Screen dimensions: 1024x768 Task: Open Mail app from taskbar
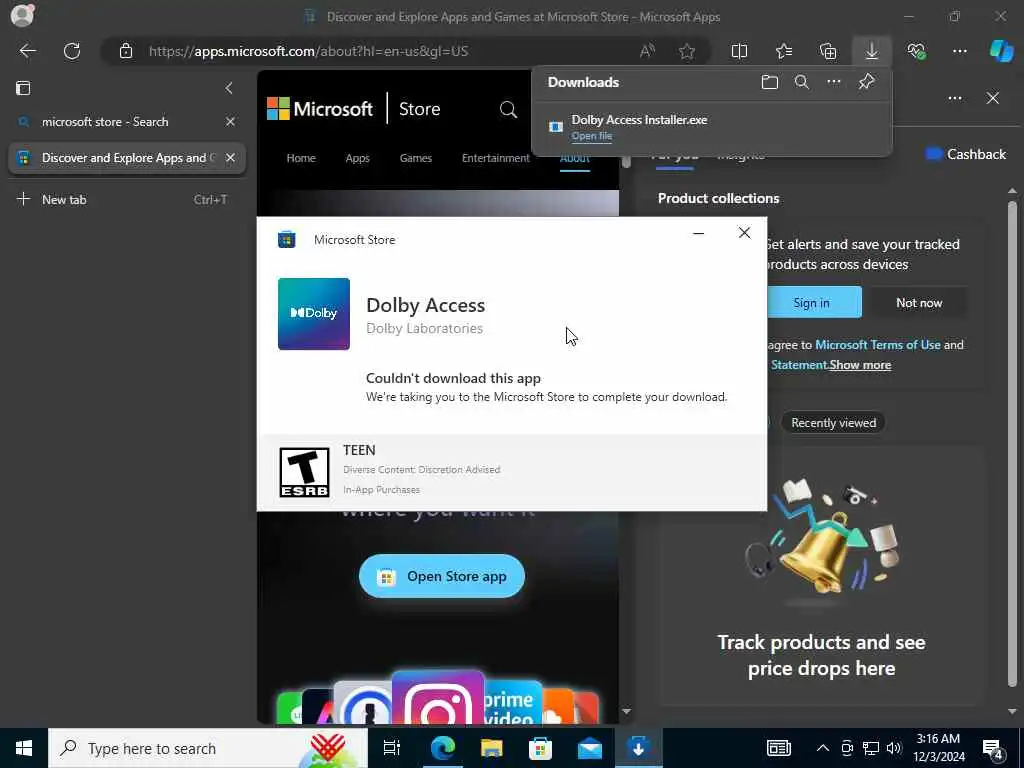tap(589, 748)
